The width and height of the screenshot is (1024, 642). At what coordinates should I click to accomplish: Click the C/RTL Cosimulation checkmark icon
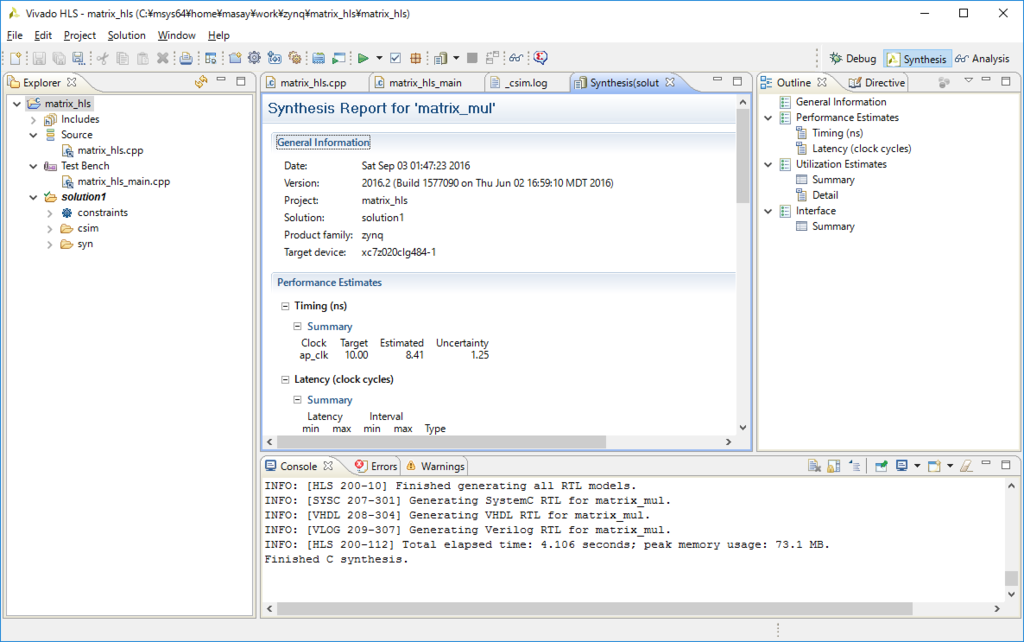tap(395, 58)
